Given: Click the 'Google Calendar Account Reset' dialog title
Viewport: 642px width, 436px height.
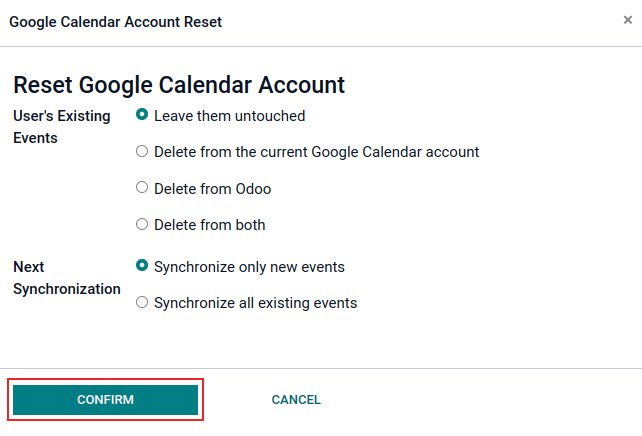Looking at the screenshot, I should (116, 21).
